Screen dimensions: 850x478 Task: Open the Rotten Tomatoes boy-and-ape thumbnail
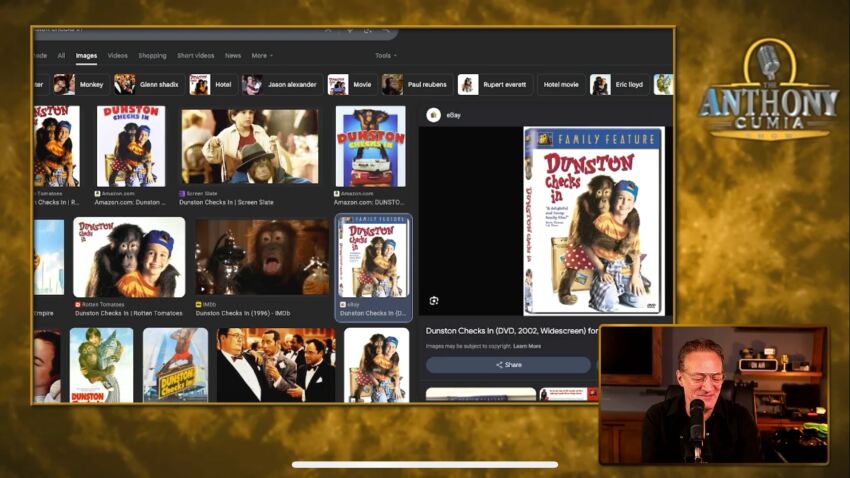129,257
